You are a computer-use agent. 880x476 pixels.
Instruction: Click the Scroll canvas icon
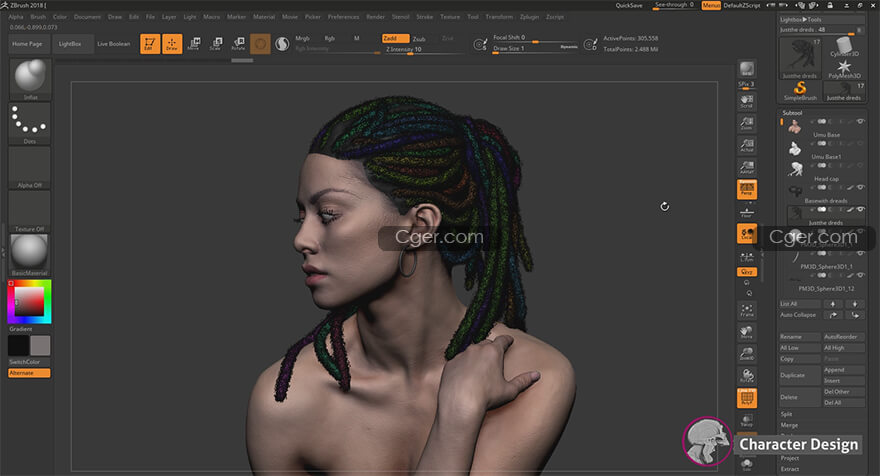click(x=747, y=101)
